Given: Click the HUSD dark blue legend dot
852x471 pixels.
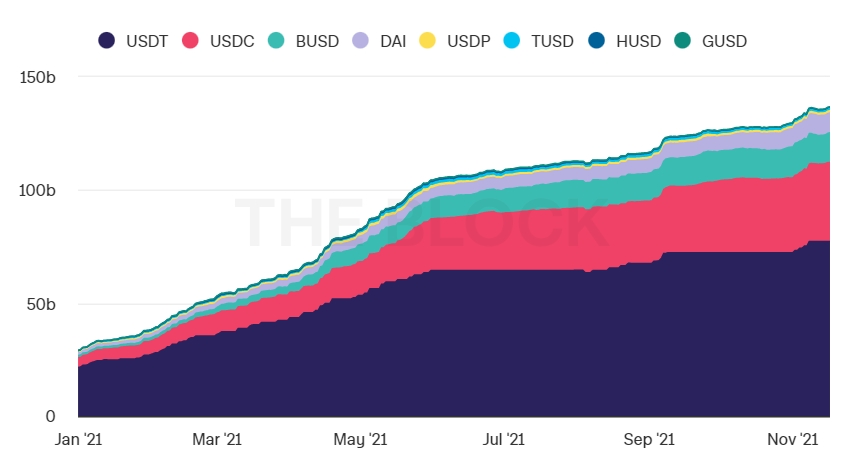Looking at the screenshot, I should point(598,41).
